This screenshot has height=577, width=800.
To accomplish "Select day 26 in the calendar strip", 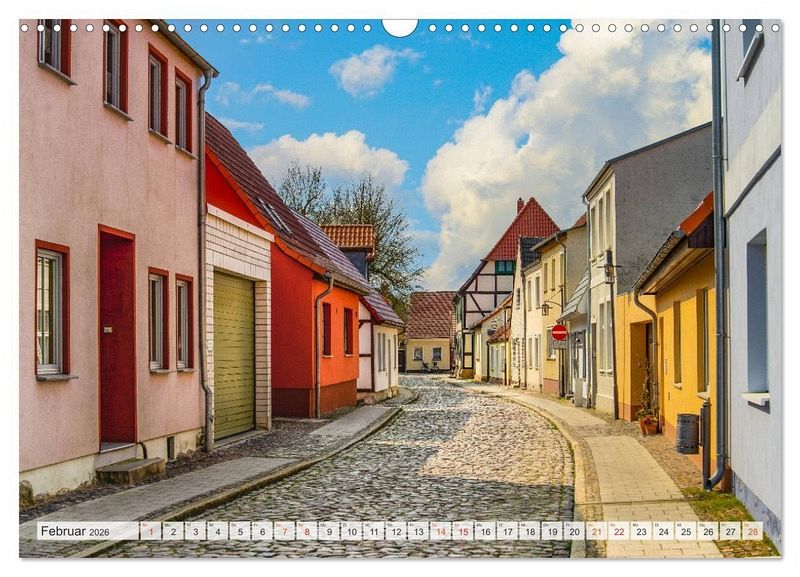I will tap(708, 531).
